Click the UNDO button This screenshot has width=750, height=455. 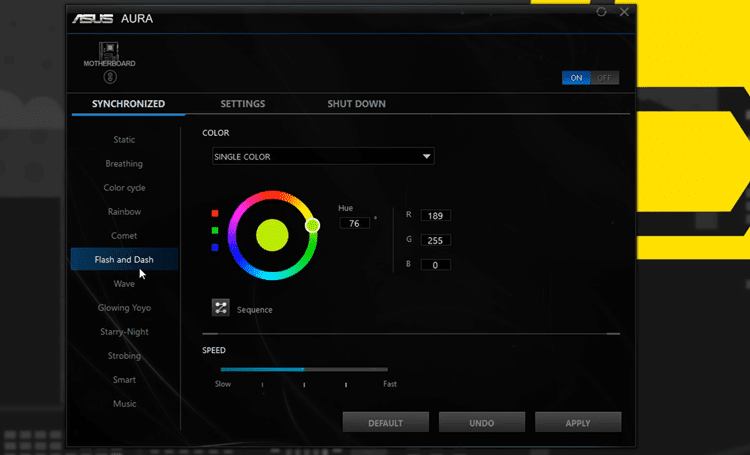point(482,422)
